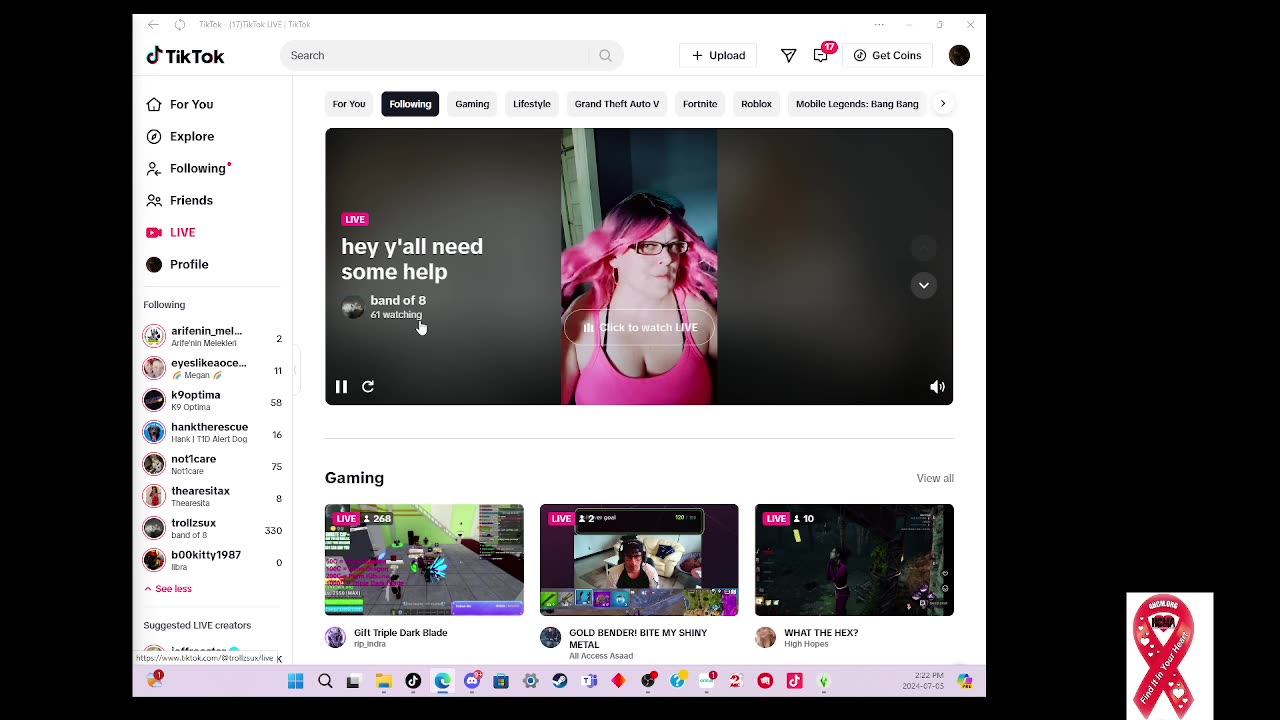Click the TikTok logo

click(185, 56)
